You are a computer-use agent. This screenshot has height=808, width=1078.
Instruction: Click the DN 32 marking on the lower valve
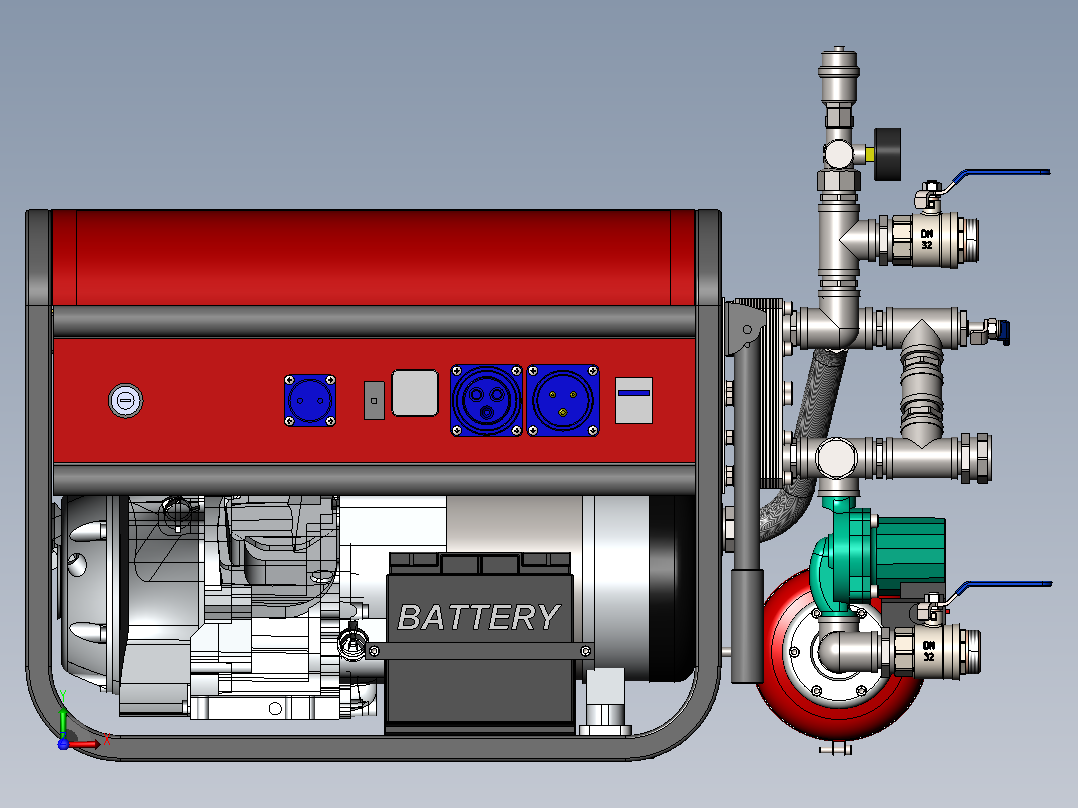929,651
